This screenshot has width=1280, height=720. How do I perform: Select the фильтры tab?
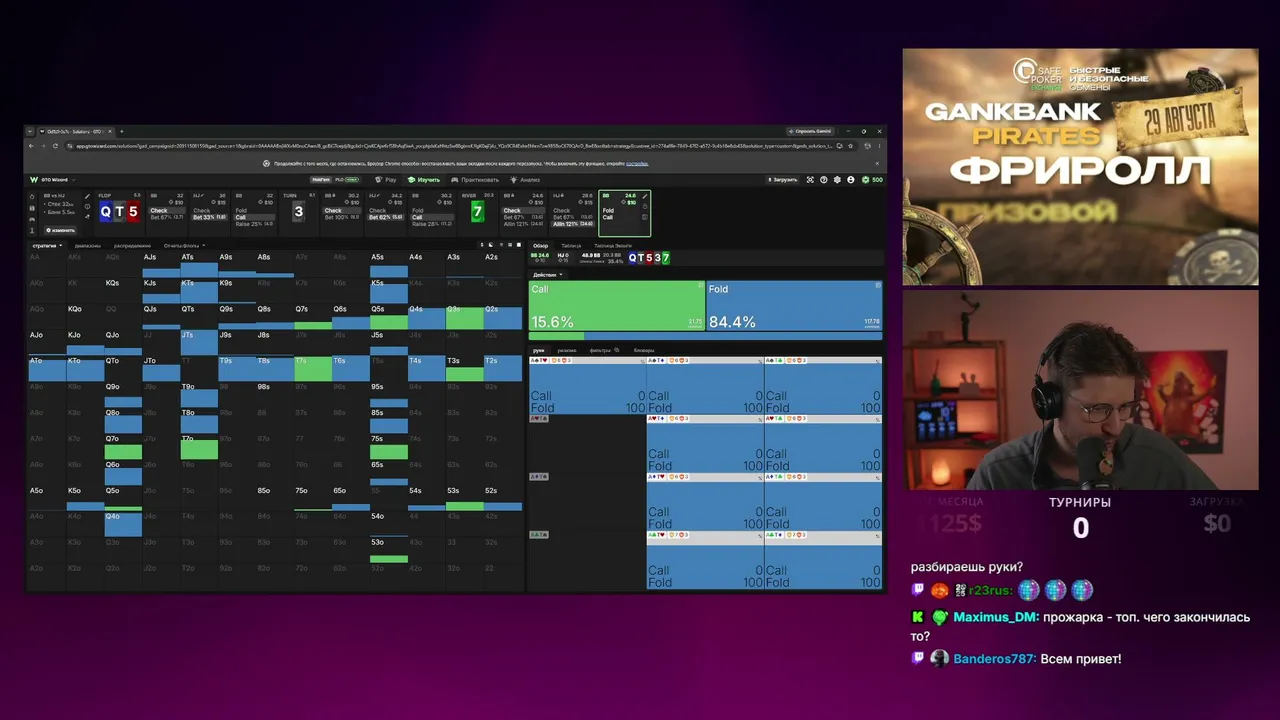(599, 350)
